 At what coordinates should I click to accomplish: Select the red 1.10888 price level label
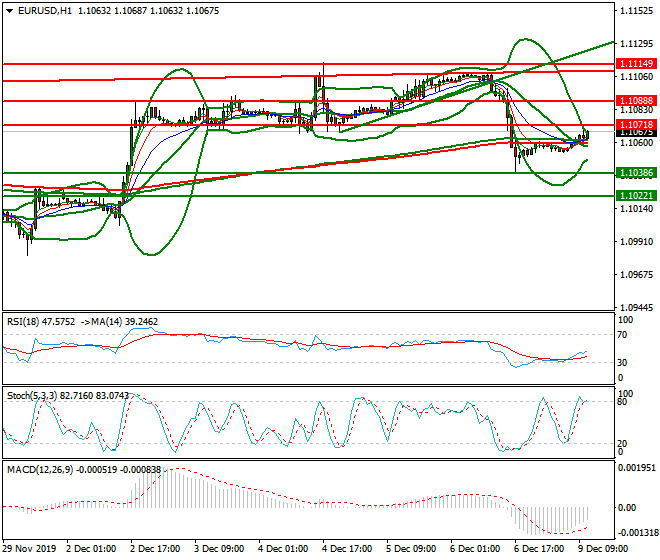[636, 101]
